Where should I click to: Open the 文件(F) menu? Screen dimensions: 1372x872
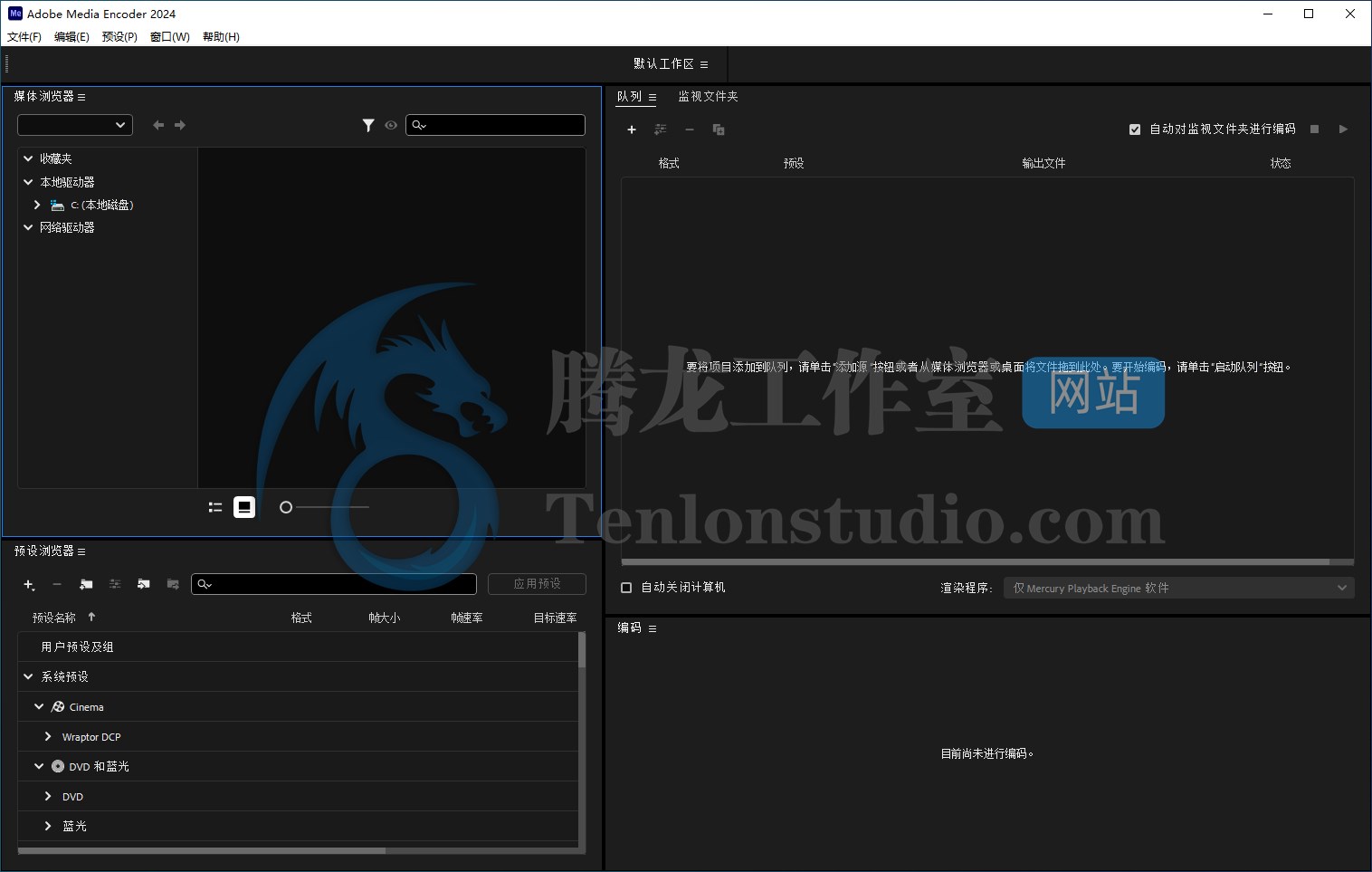(x=24, y=37)
